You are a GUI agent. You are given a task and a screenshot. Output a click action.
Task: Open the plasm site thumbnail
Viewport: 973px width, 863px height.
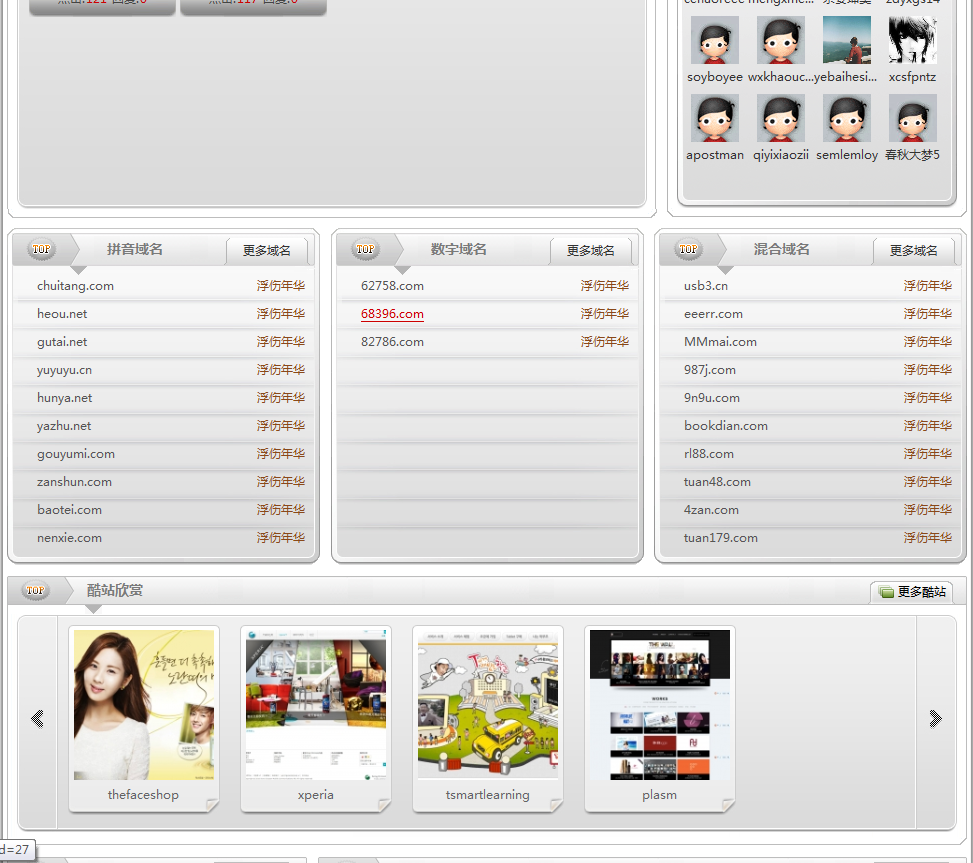tap(660, 705)
